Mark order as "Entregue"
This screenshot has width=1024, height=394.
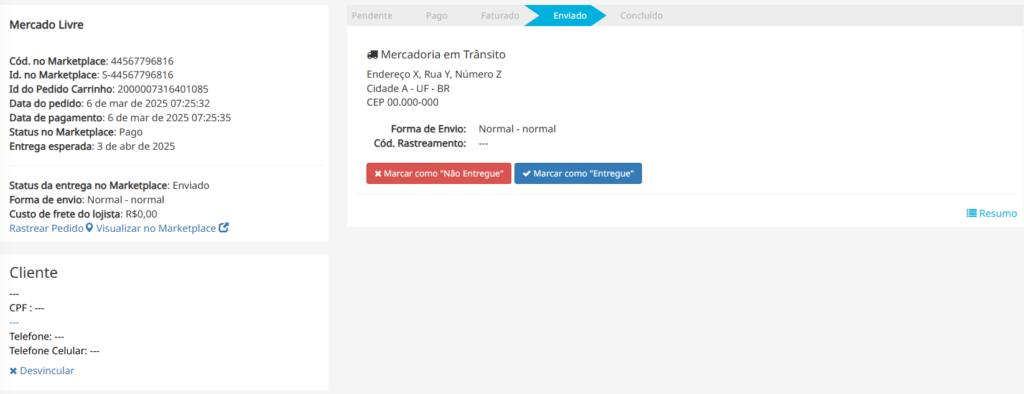578,173
